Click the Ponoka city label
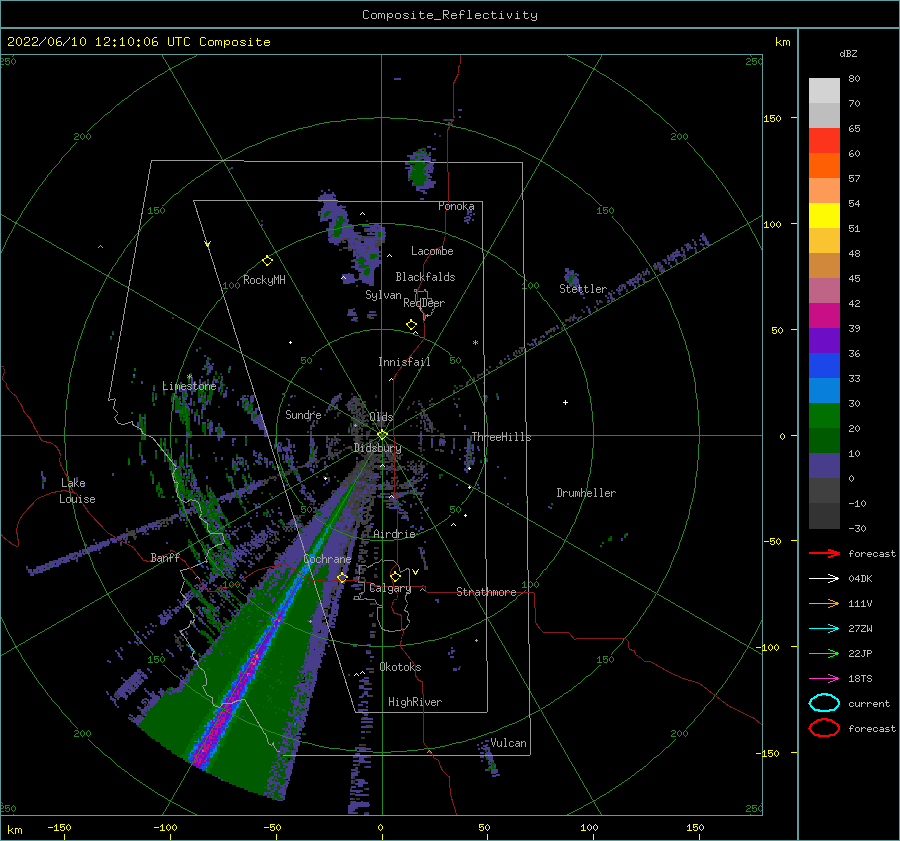 (456, 206)
